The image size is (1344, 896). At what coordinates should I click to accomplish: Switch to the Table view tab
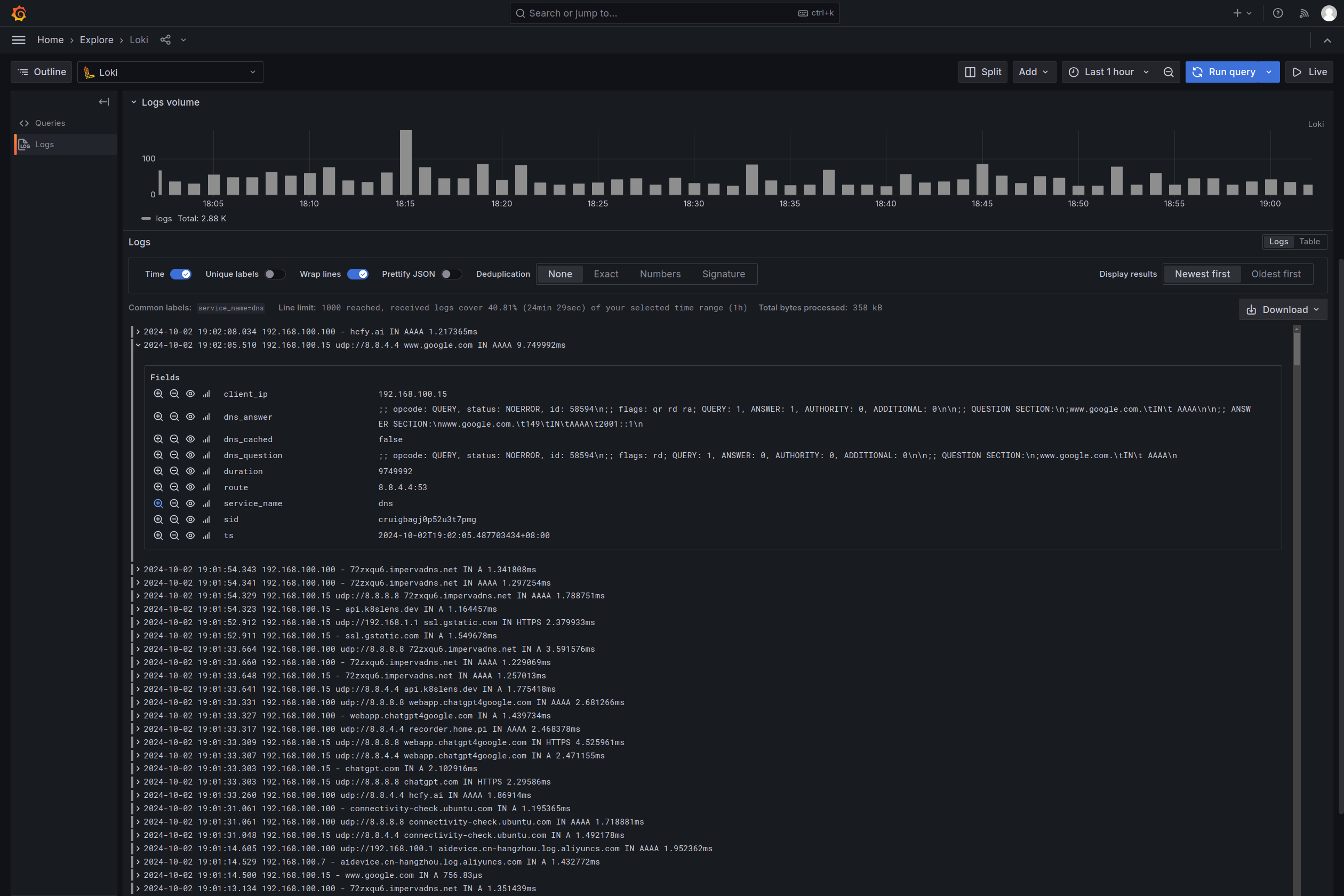pyautogui.click(x=1309, y=241)
